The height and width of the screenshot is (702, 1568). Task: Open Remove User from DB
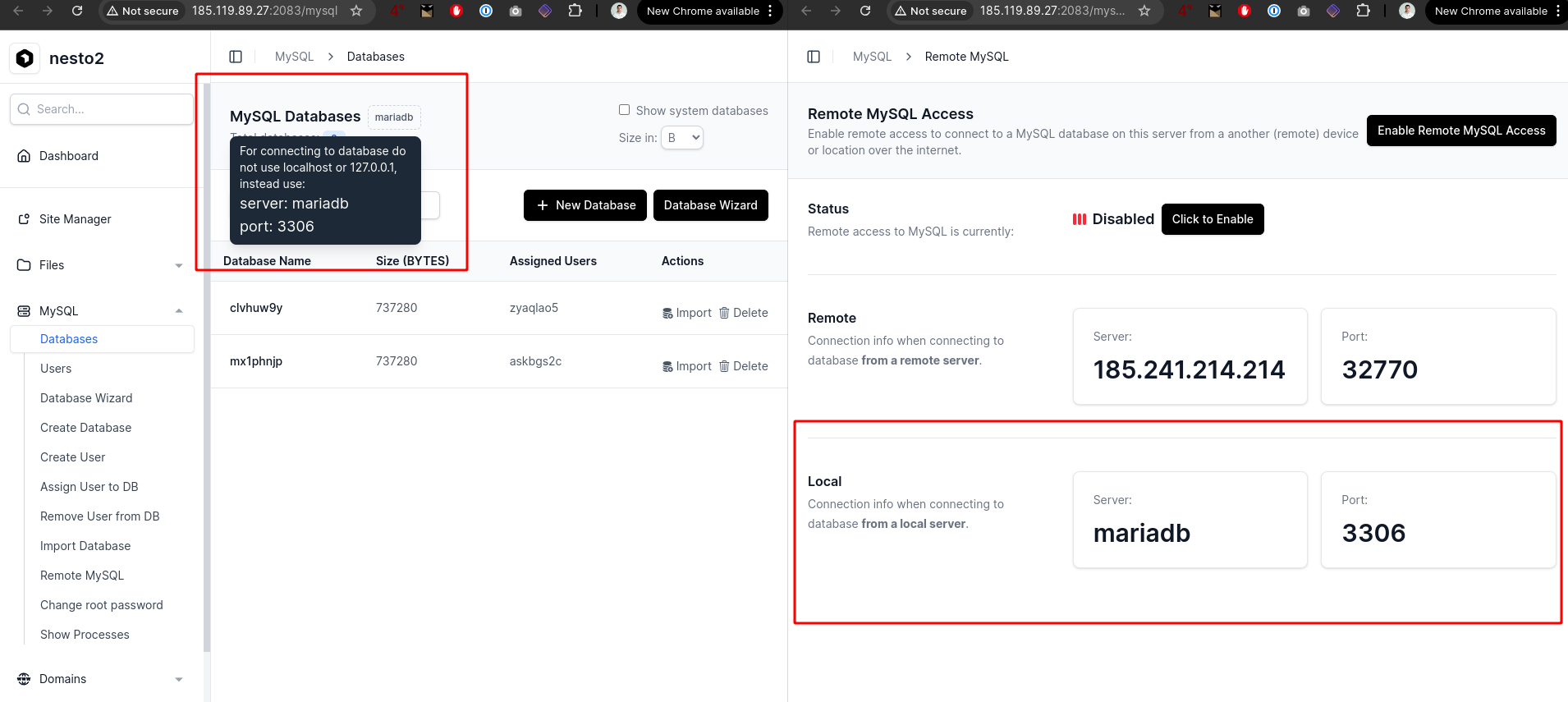(100, 516)
